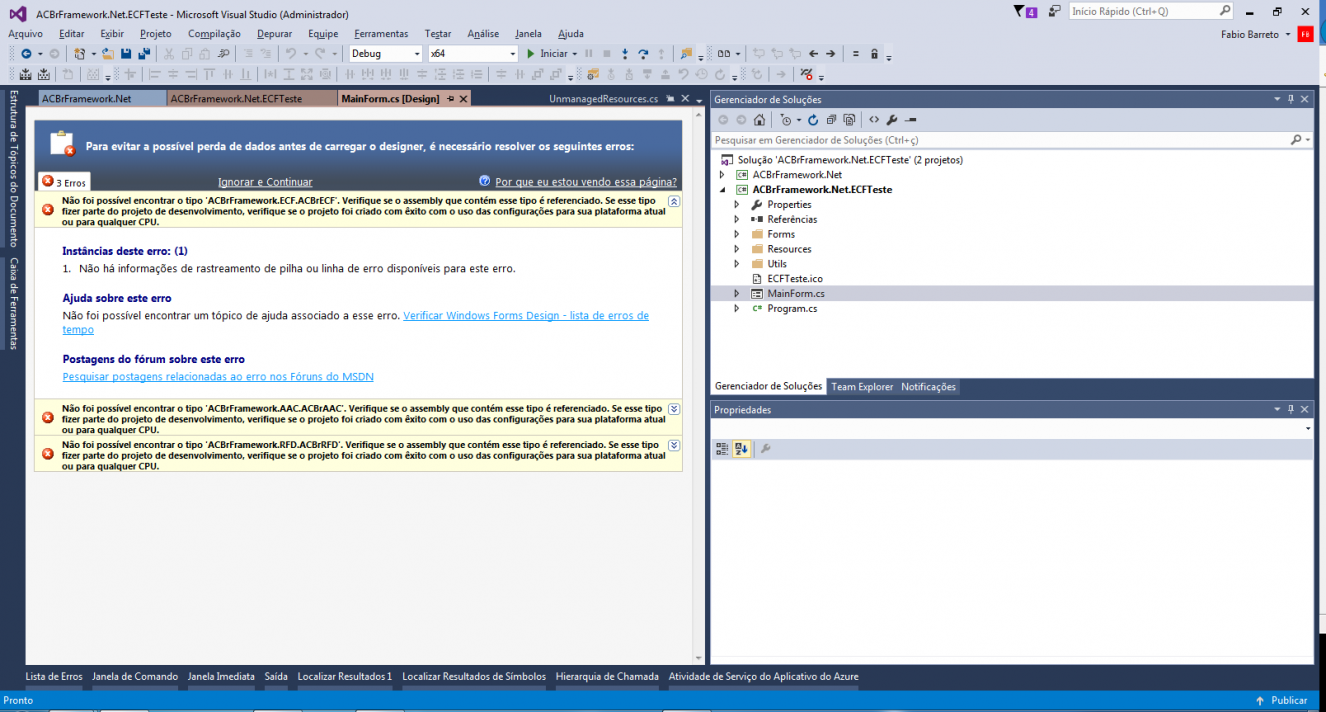Screen dimensions: 1326x712
Task: Open Properties wrench icon in Solution Explorer toolbar
Action: (892, 120)
